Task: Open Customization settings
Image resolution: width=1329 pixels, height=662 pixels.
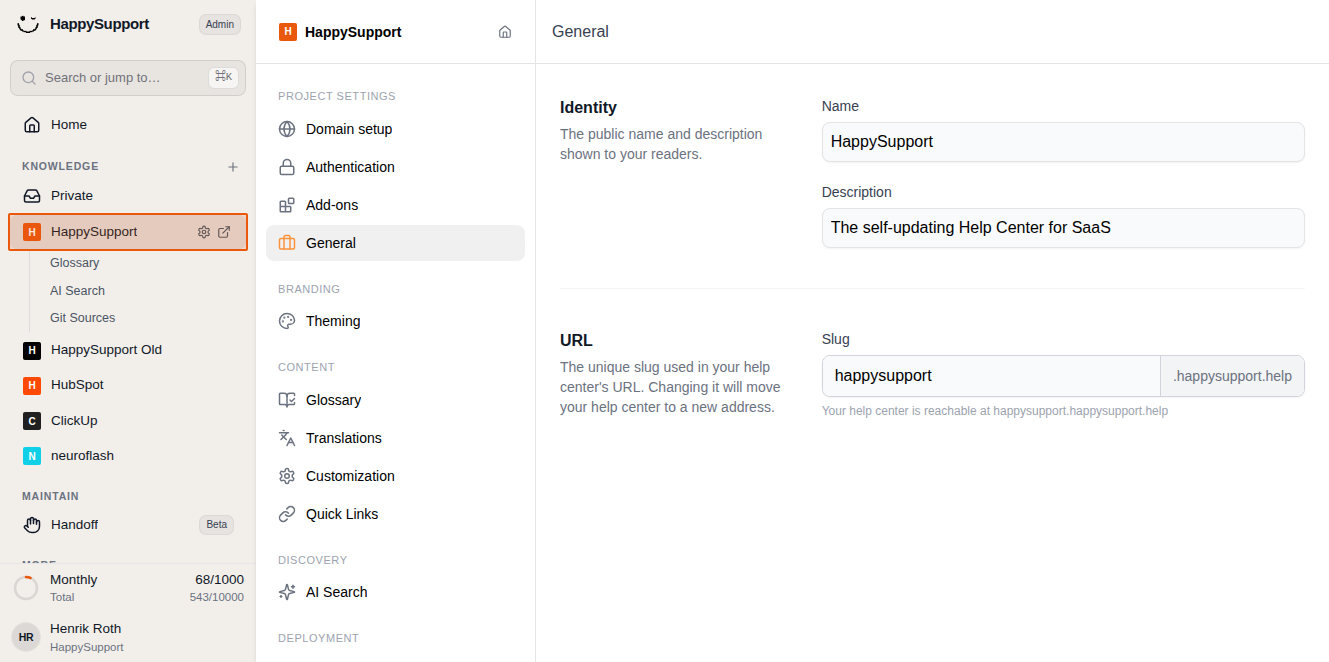Action: 395,476
